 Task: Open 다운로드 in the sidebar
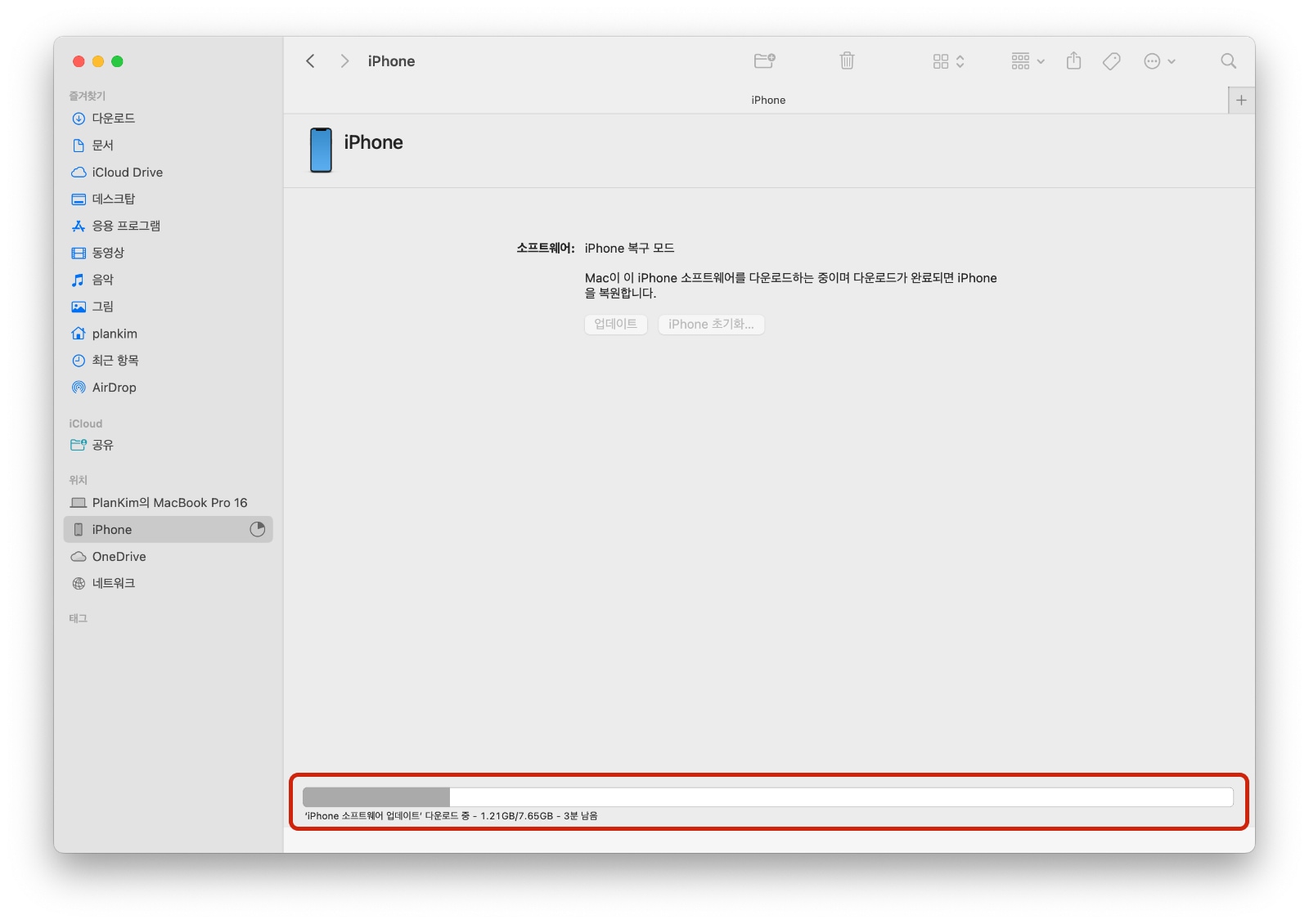pyautogui.click(x=168, y=119)
